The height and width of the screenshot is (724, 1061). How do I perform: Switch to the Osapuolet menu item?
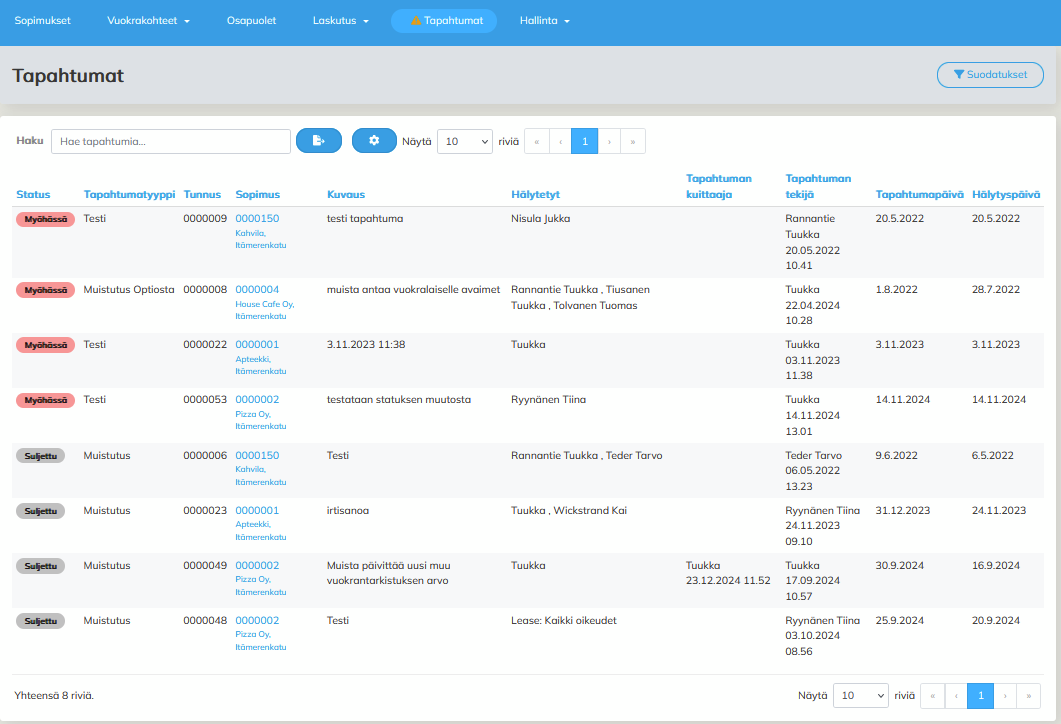(x=251, y=21)
